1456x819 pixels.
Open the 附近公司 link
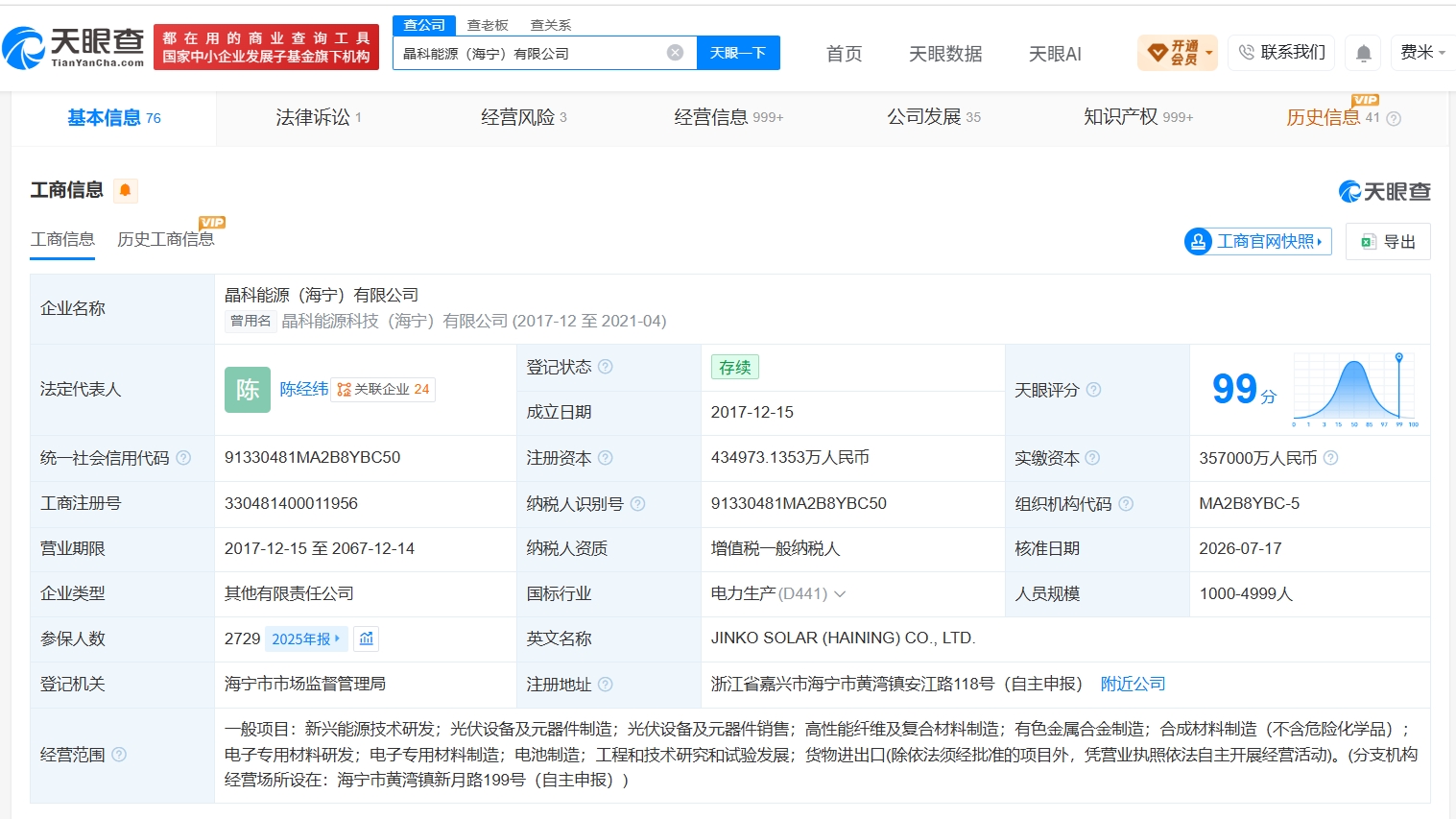point(1133,684)
